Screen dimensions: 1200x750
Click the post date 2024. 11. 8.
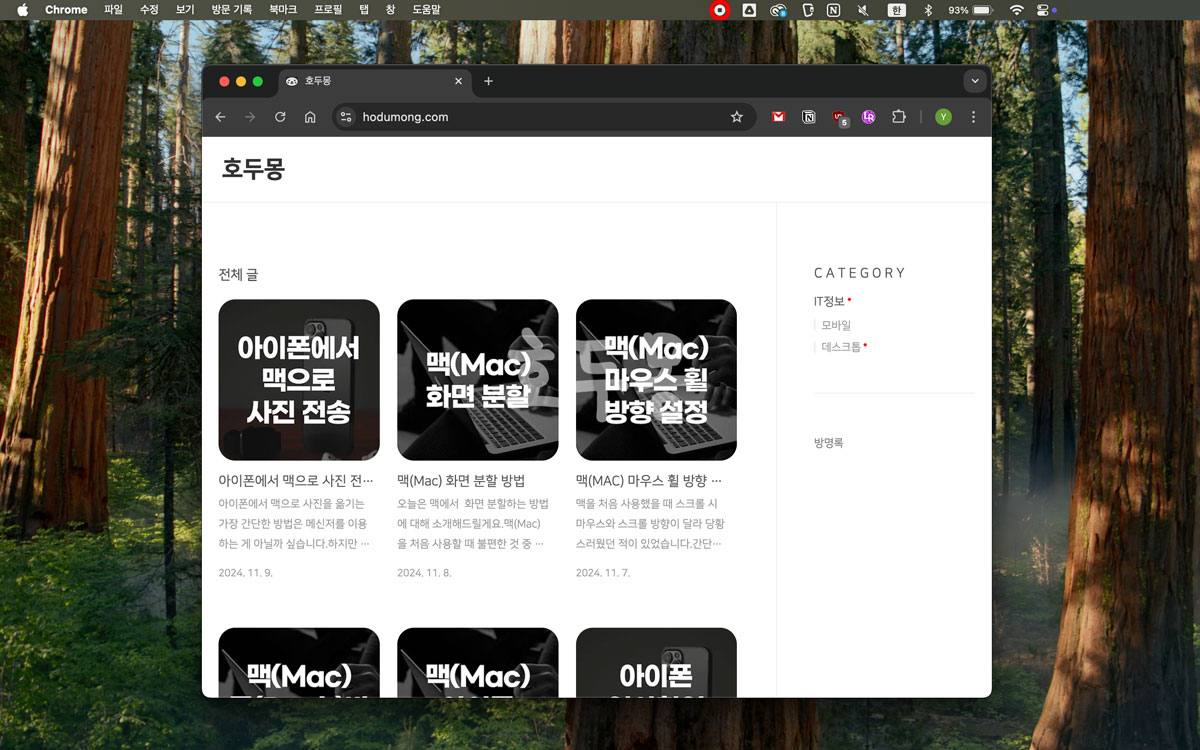point(424,573)
